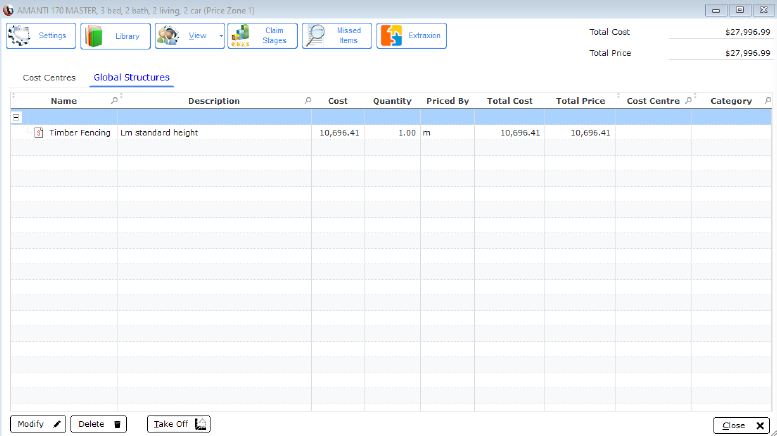Select the Timber Fencing row name
The image size is (777, 436).
(80, 133)
